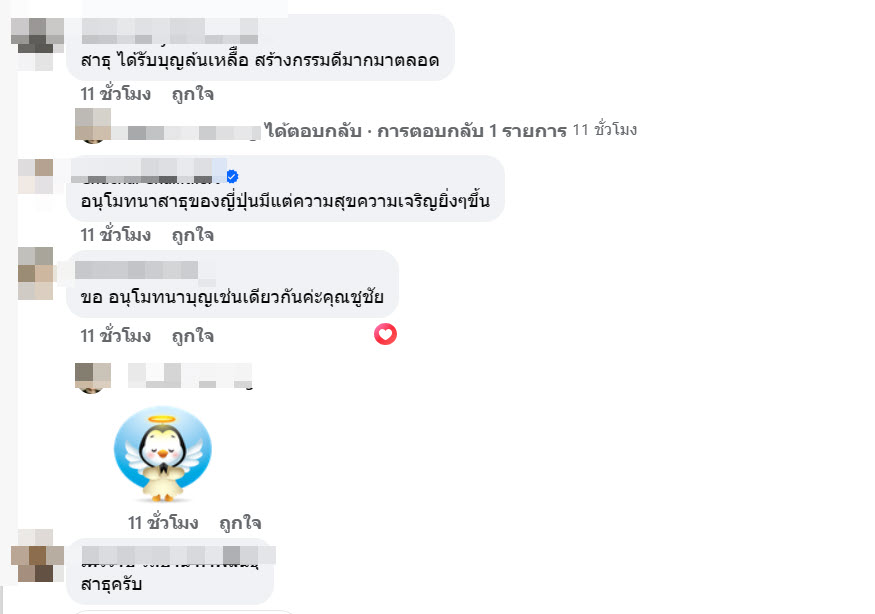875x614 pixels.
Task: Click avatar of the sticker reply author
Action: click(x=93, y=378)
